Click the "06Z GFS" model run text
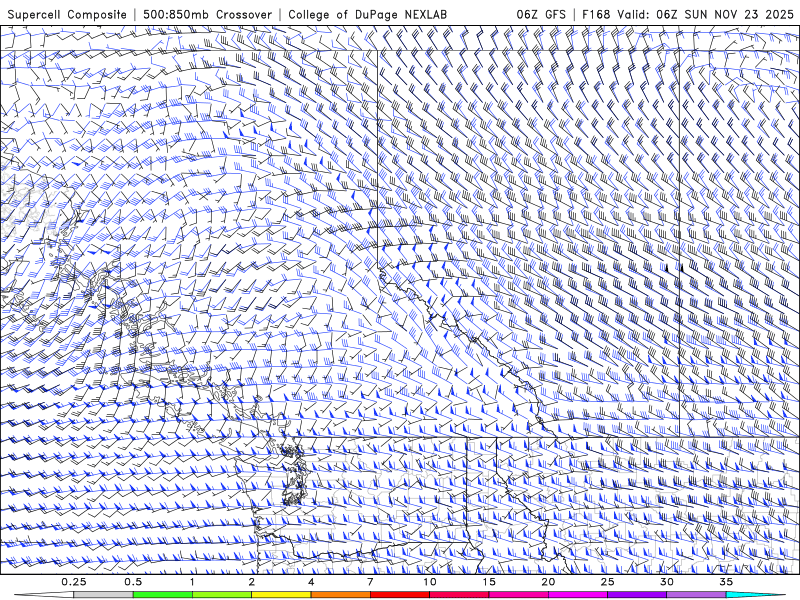800x600 pixels. point(541,14)
